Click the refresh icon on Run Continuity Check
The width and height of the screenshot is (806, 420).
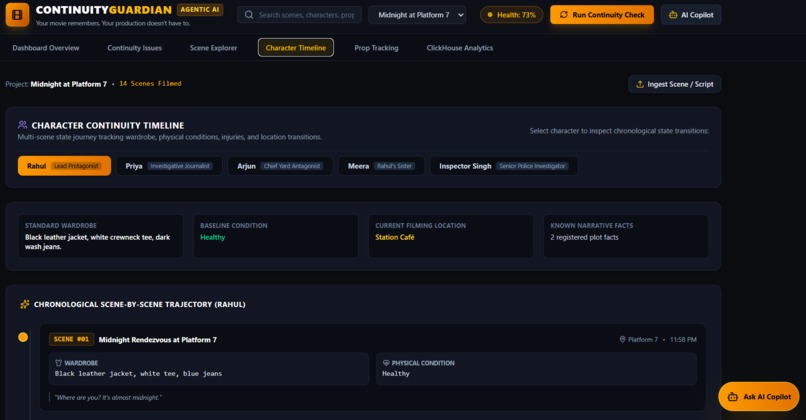[x=564, y=15]
